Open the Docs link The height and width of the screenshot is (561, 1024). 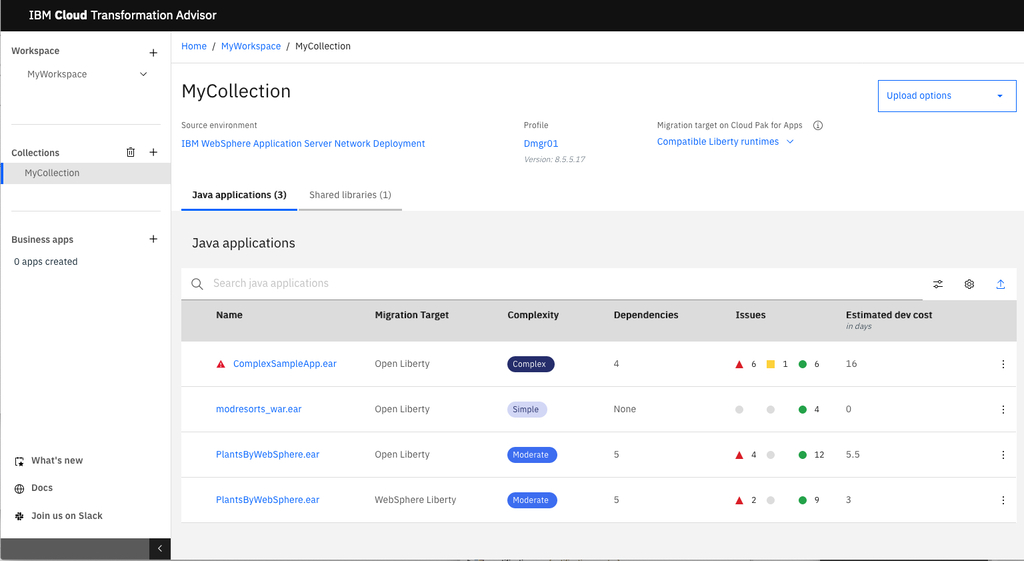click(42, 488)
